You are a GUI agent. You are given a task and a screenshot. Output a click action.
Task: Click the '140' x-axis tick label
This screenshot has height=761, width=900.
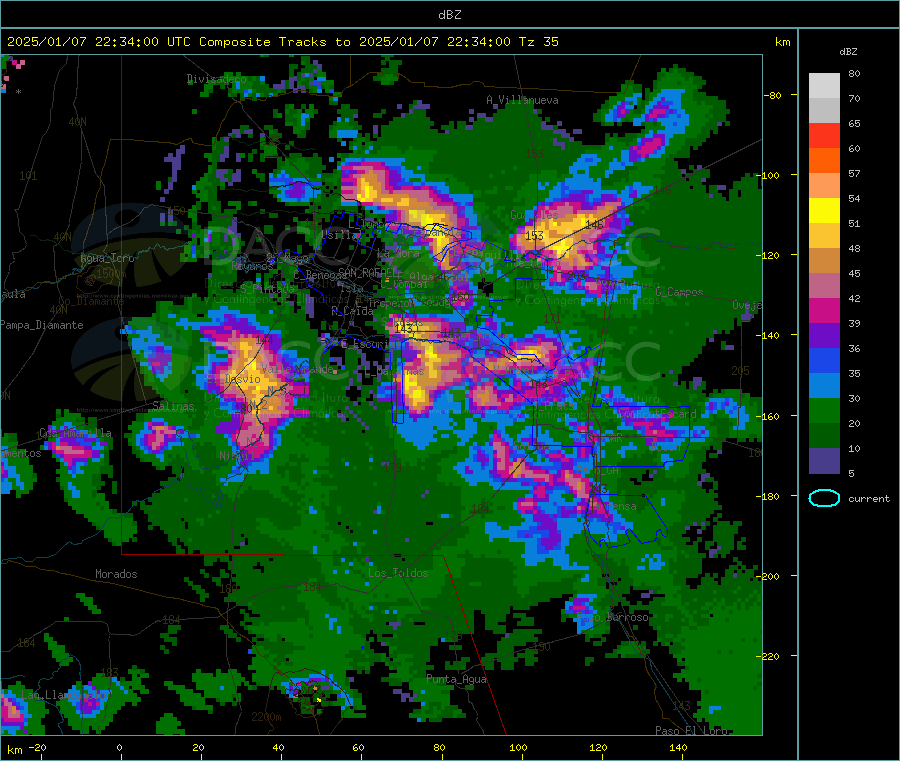pyautogui.click(x=678, y=748)
